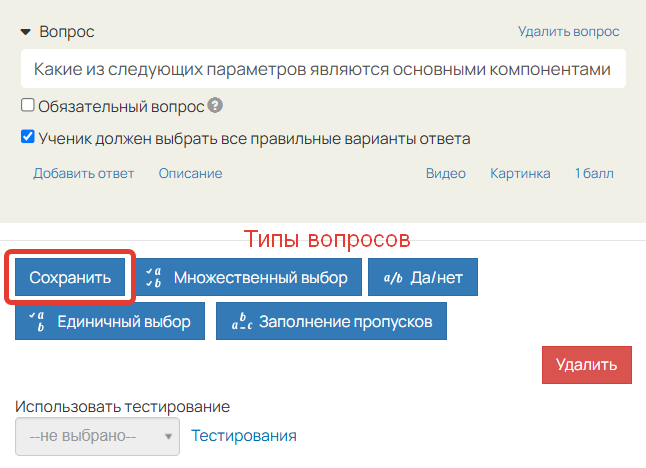Image resolution: width=646 pixels, height=468 pixels.
Task: Collapse the Вопрос section triangle
Action: pyautogui.click(x=26, y=32)
